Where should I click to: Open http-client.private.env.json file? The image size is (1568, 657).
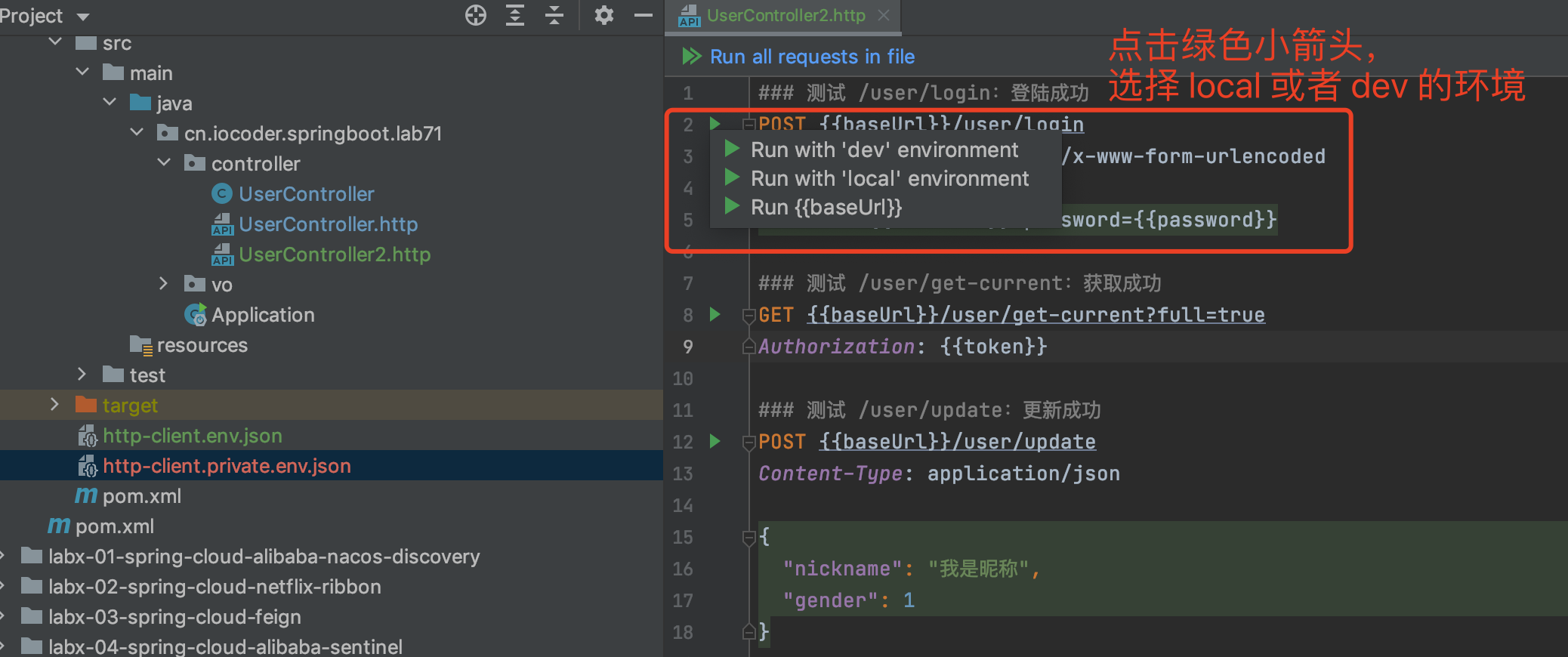point(227,466)
